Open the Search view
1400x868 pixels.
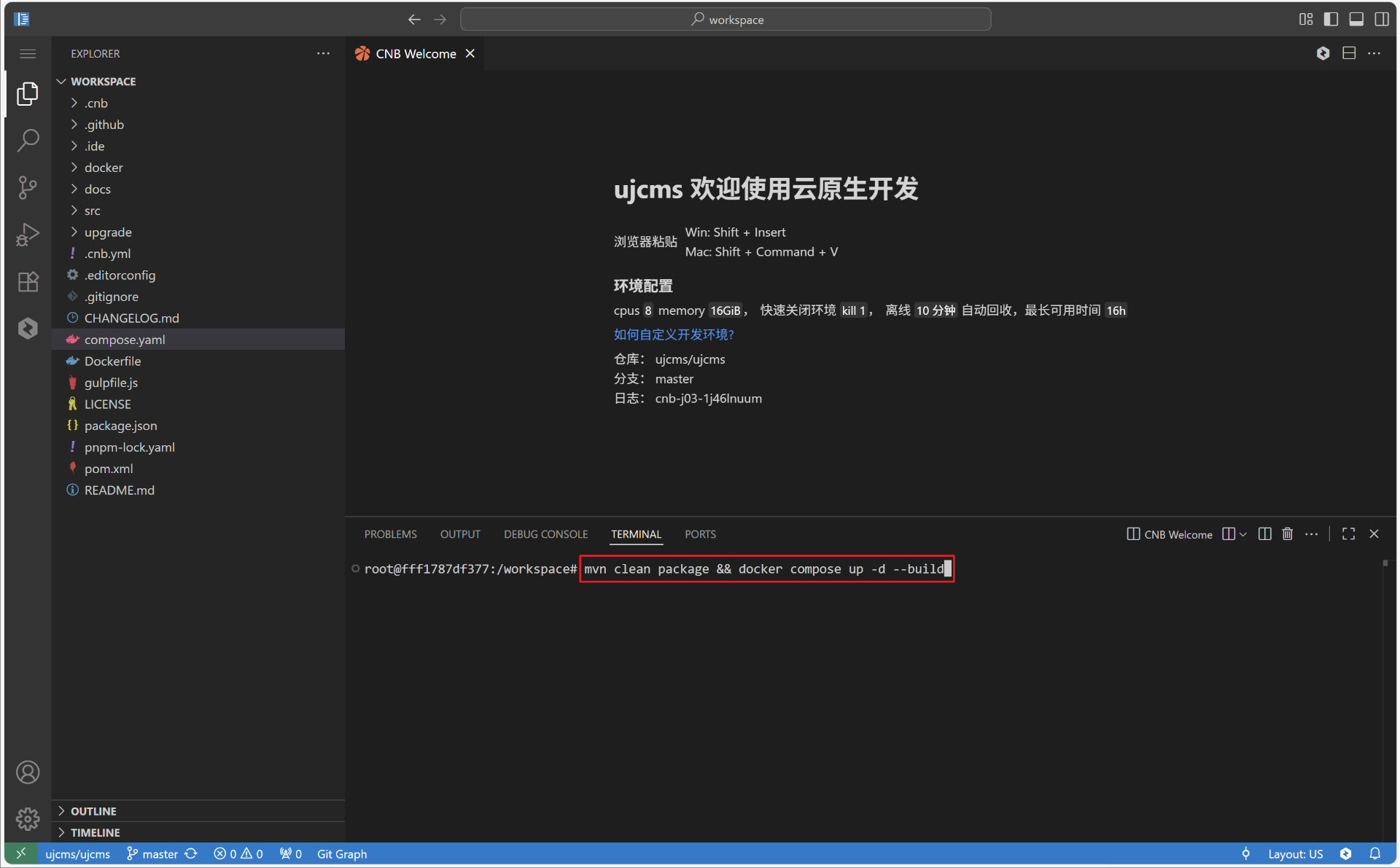[28, 140]
